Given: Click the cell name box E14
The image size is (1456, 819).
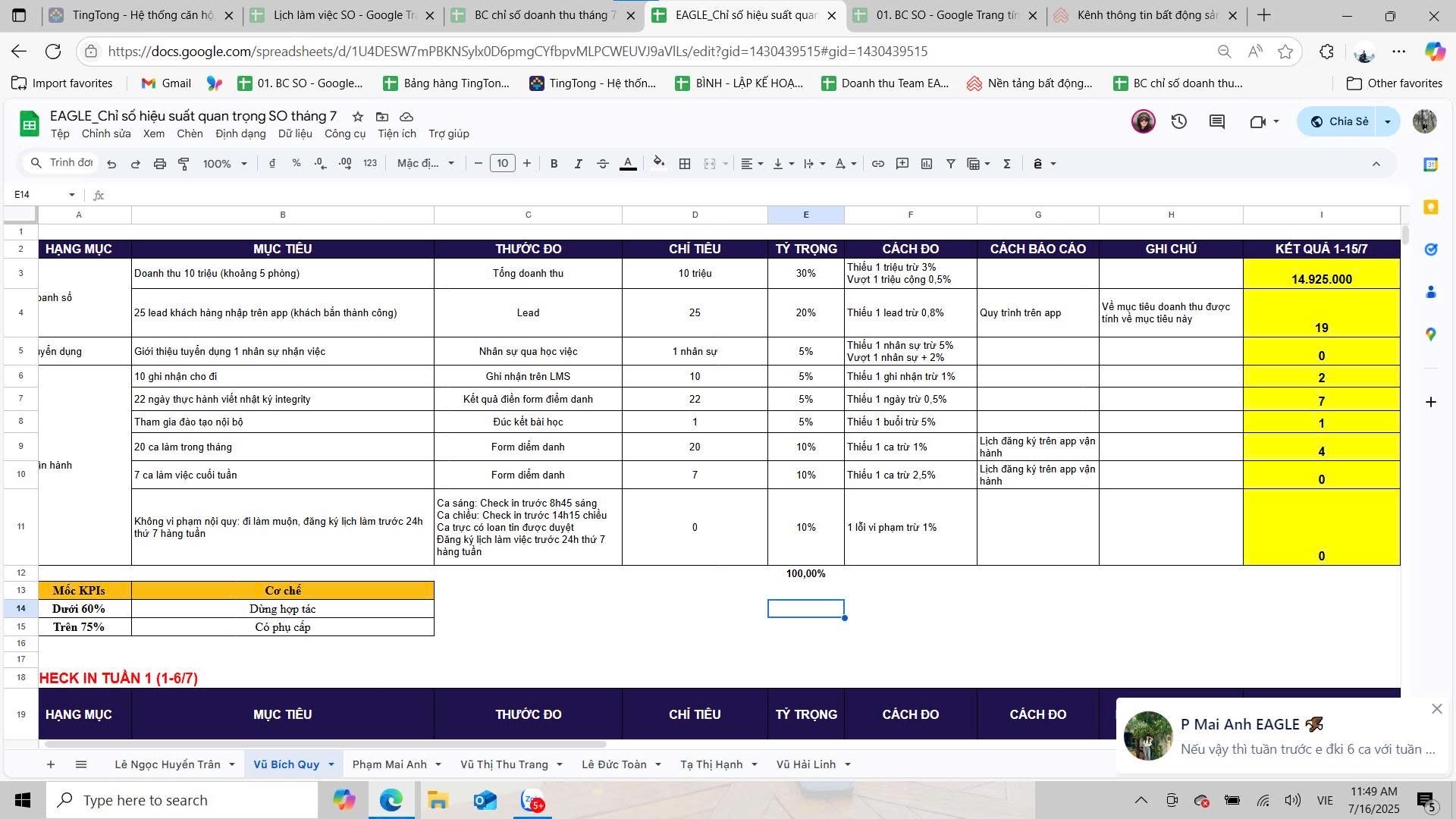Looking at the screenshot, I should [44, 195].
